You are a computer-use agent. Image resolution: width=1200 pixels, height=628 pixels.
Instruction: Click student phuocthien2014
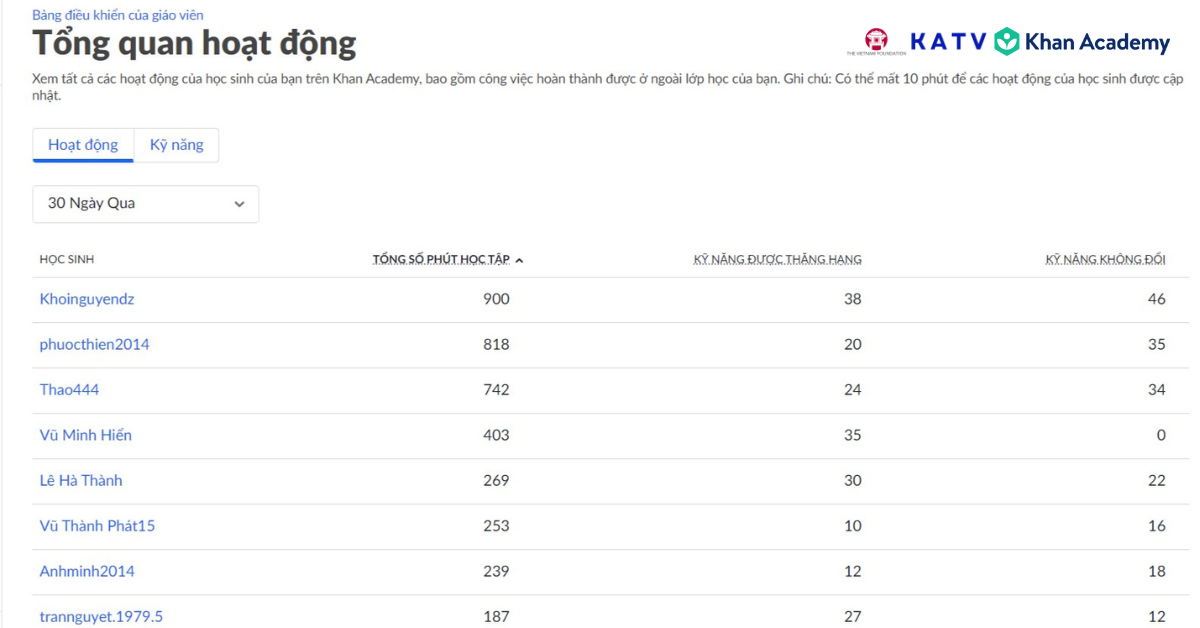point(94,344)
